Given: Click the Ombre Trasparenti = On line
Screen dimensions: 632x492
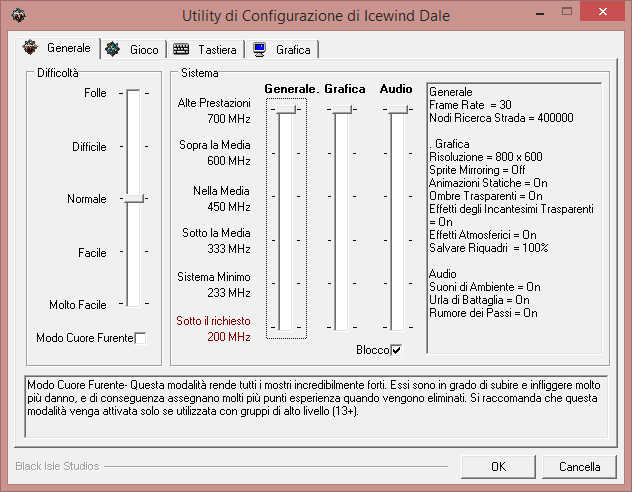Looking at the screenshot, I should click(486, 196).
